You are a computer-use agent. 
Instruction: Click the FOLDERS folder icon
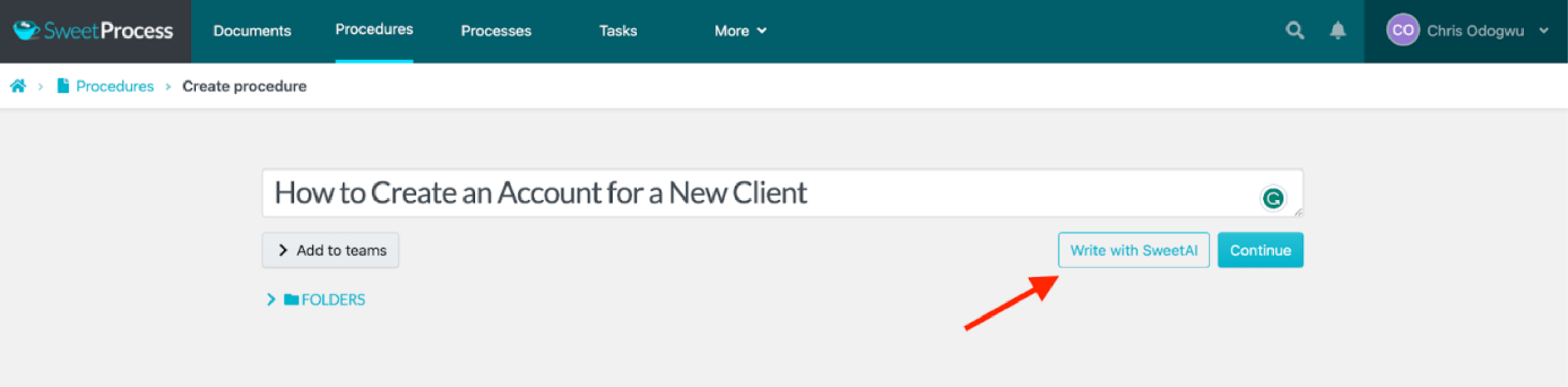291,299
